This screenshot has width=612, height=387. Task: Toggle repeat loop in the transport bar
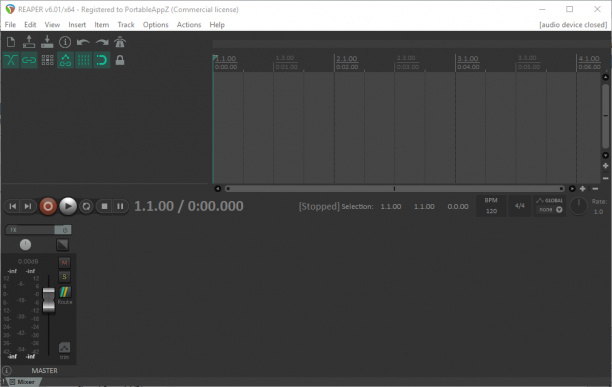click(x=86, y=206)
